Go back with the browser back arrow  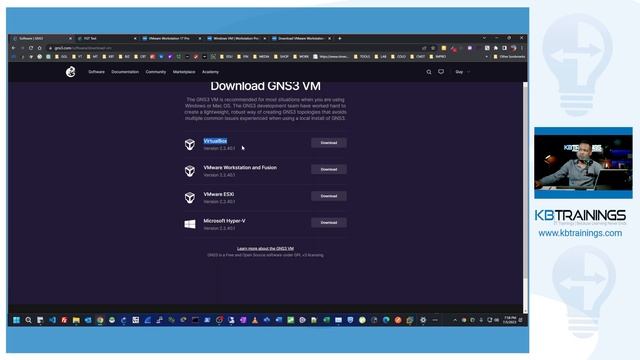pyautogui.click(x=13, y=48)
